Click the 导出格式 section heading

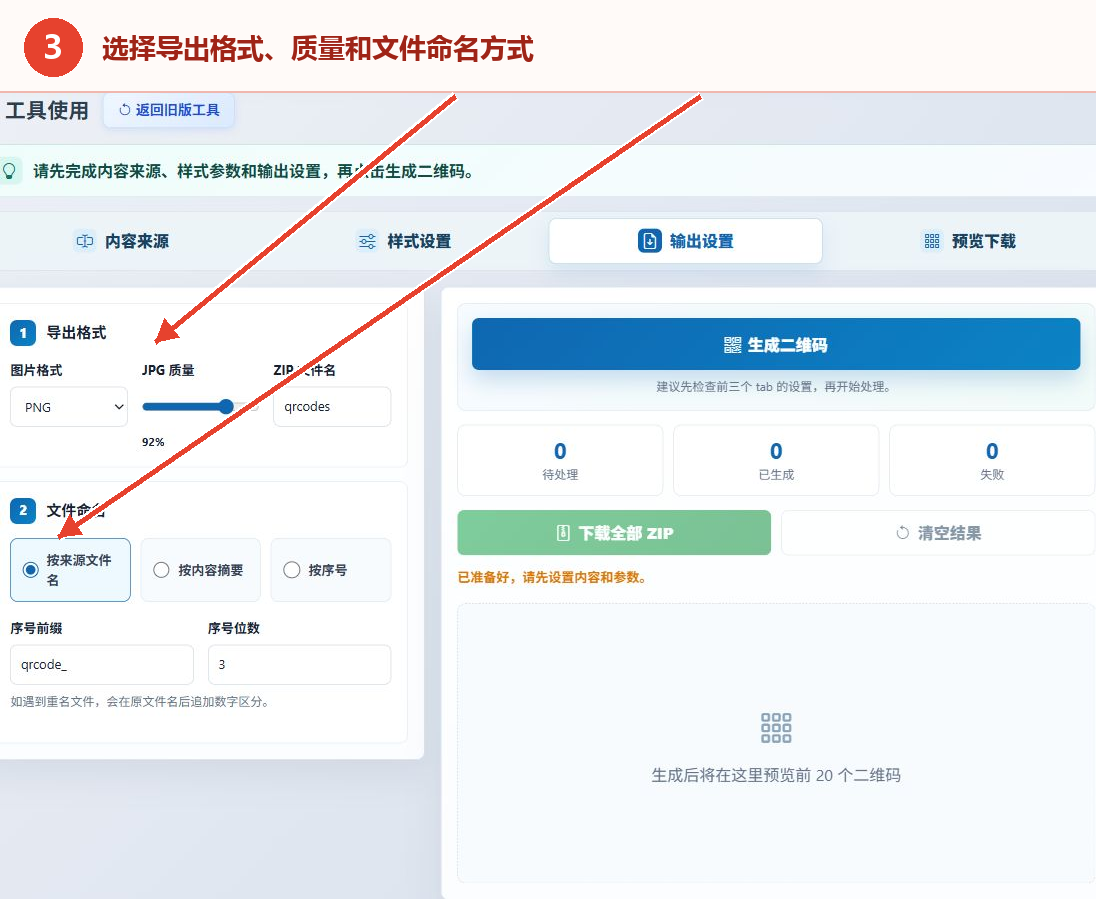(76, 333)
